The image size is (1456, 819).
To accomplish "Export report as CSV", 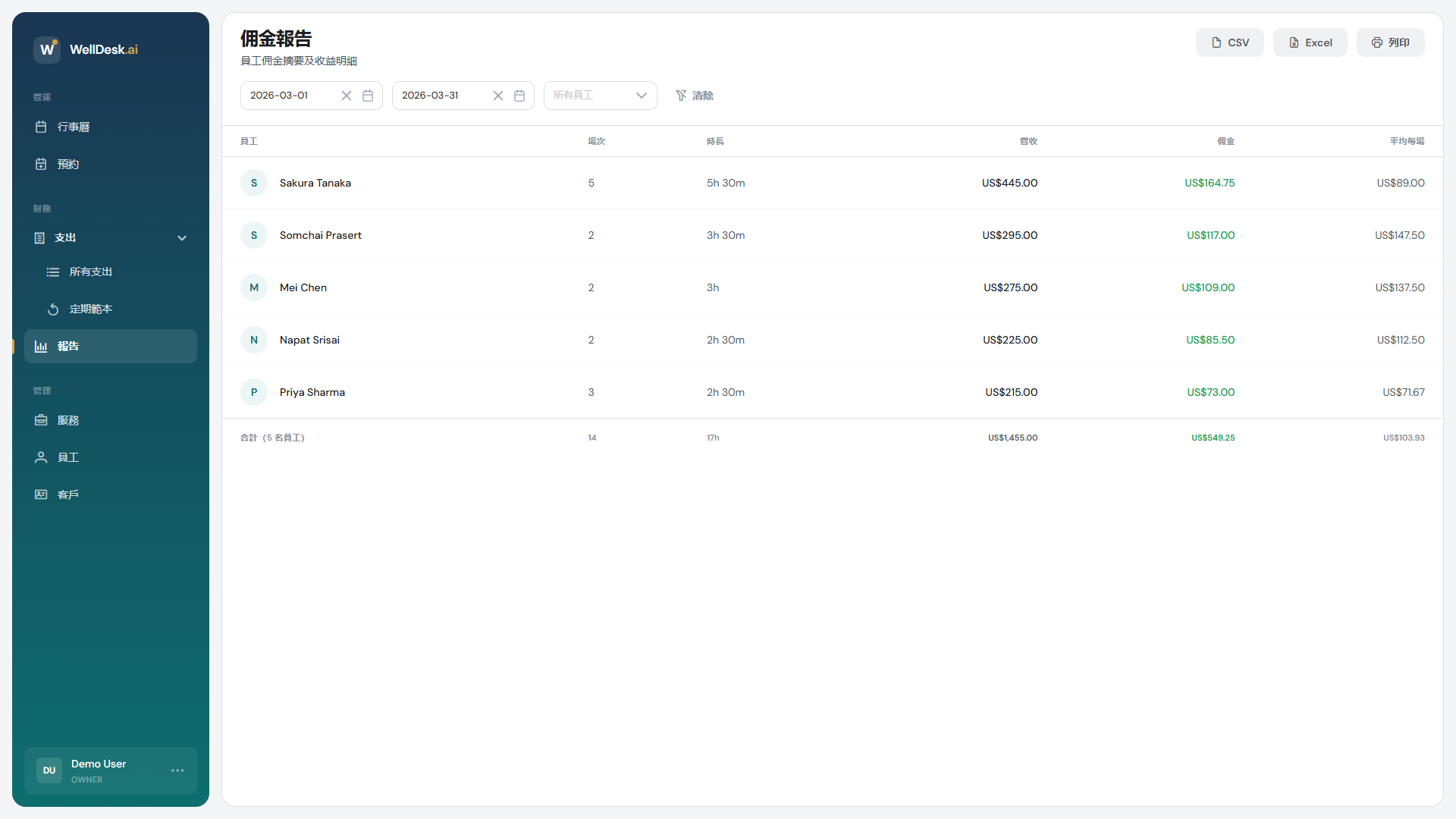I will click(1229, 42).
